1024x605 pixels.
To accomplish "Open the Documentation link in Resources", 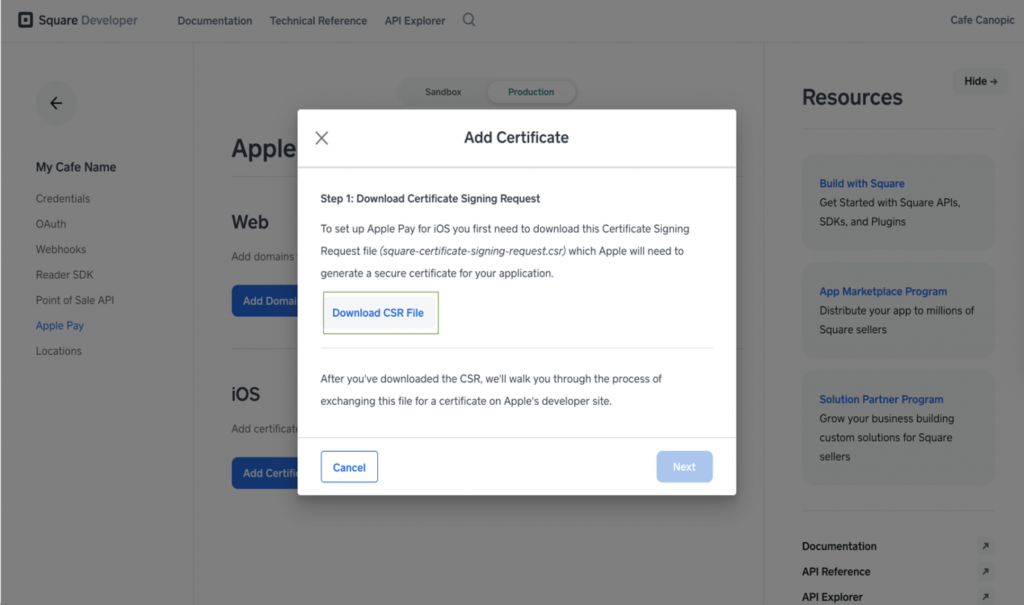I will point(839,546).
